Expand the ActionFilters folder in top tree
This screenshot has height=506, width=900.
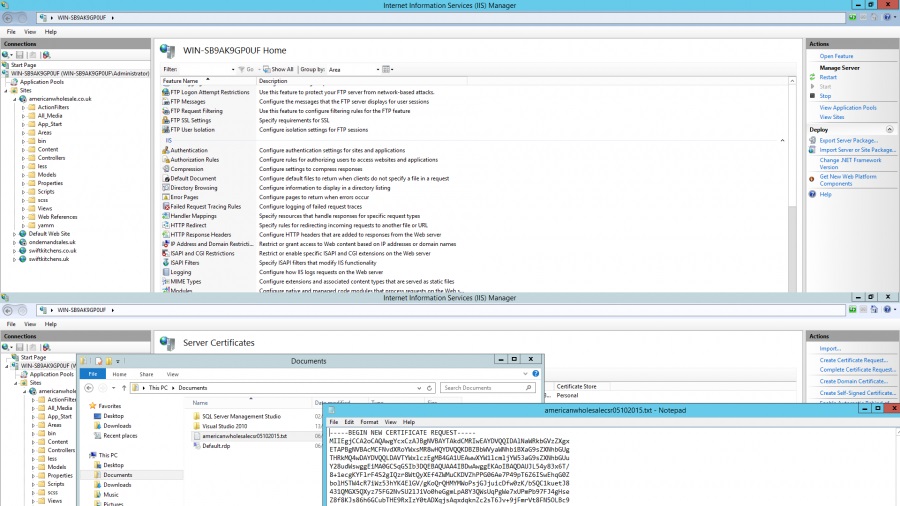coord(24,107)
